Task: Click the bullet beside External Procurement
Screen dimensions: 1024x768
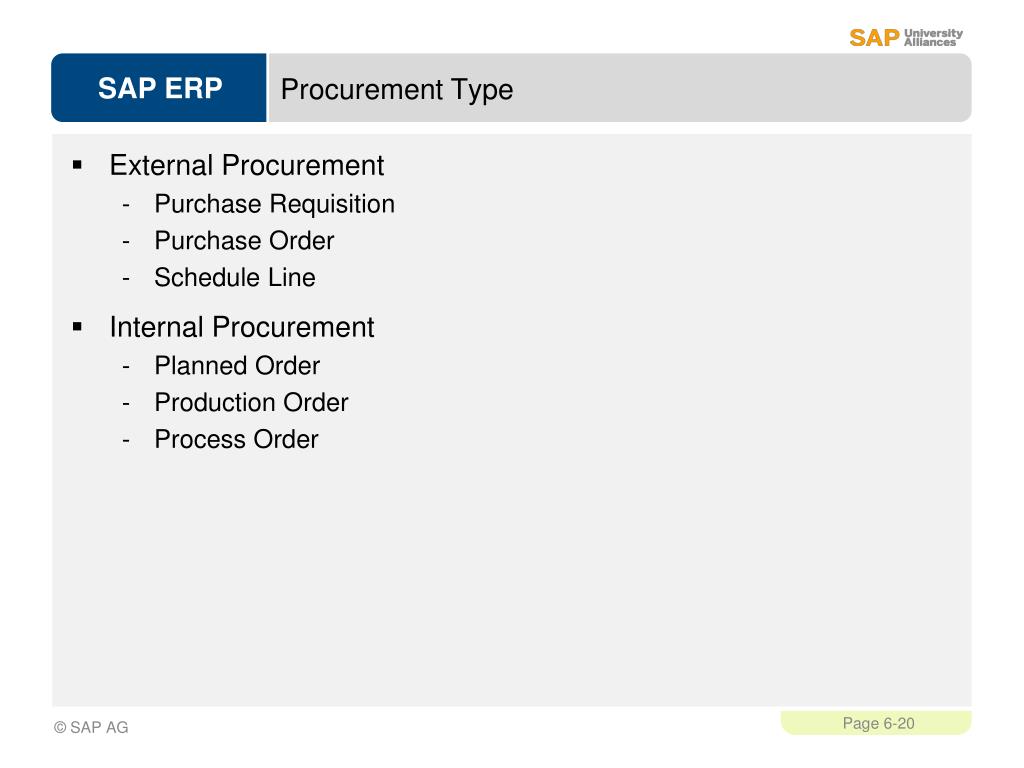Action: pos(78,165)
